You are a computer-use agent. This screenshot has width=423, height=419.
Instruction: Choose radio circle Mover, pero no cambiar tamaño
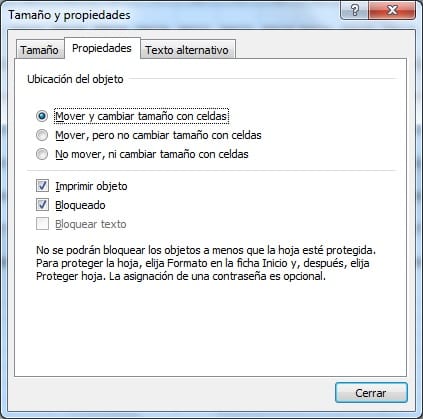[x=42, y=135]
